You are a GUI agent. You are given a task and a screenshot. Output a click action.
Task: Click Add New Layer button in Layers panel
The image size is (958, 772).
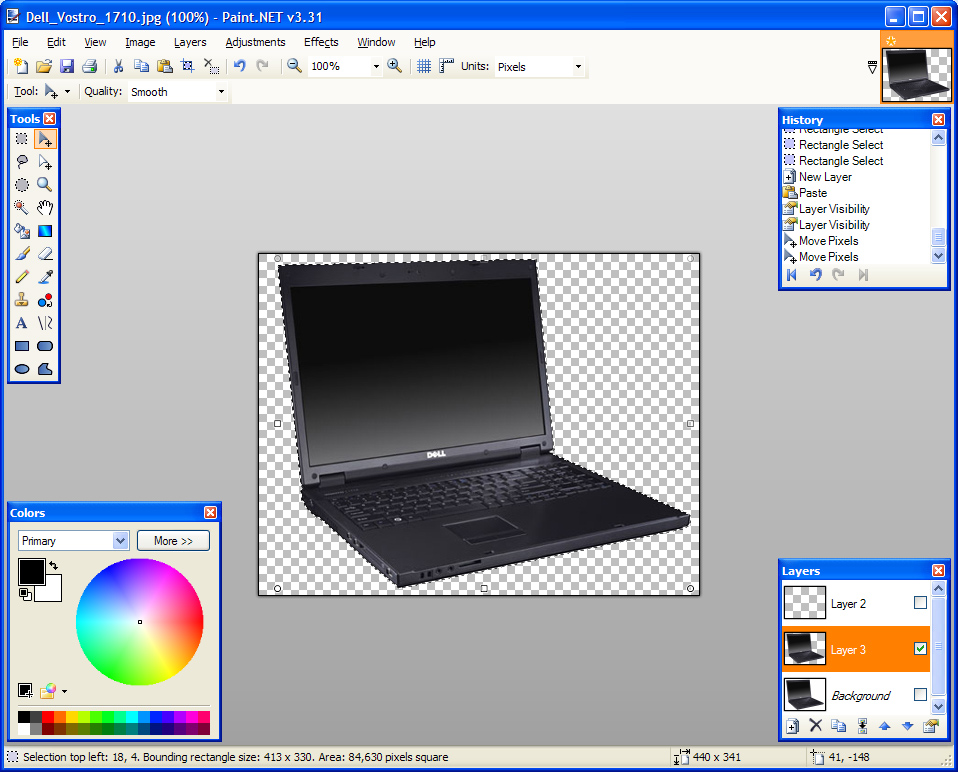click(792, 726)
